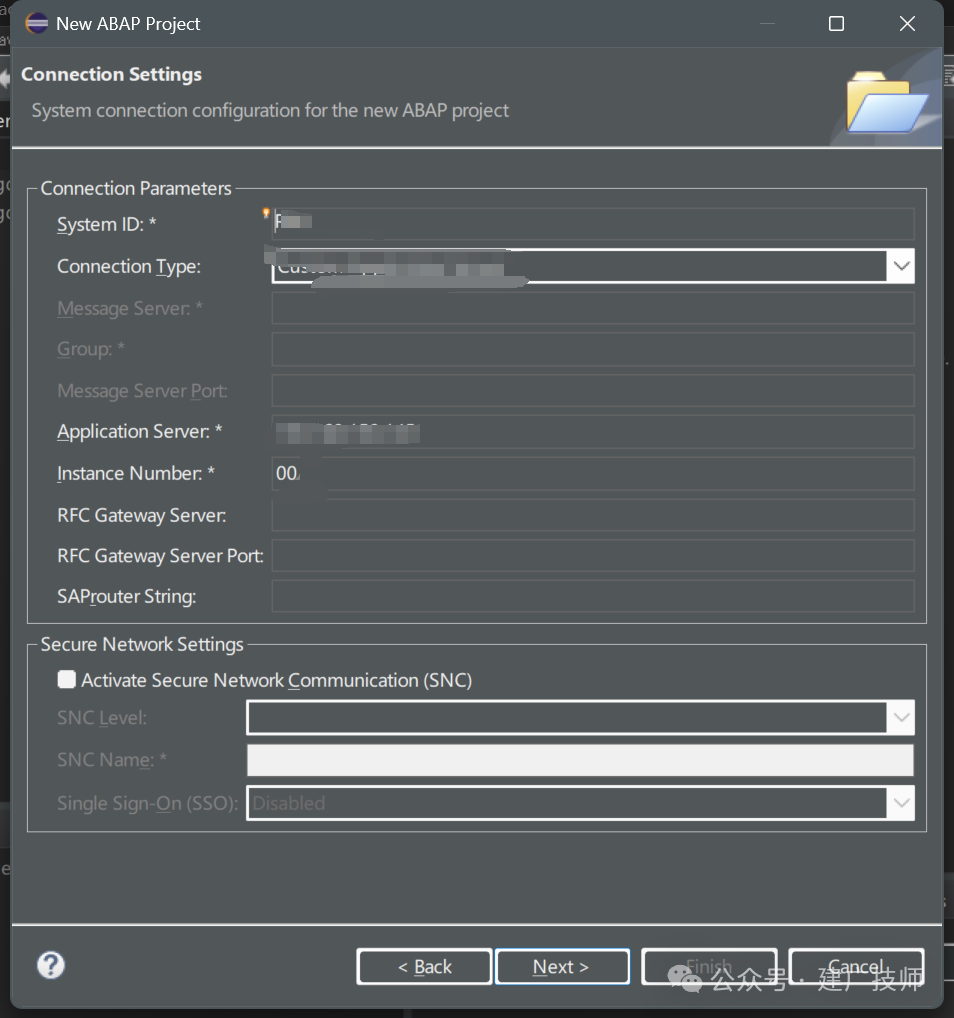Maximize the New ABAP Project dialog
954x1018 pixels.
tap(836, 24)
